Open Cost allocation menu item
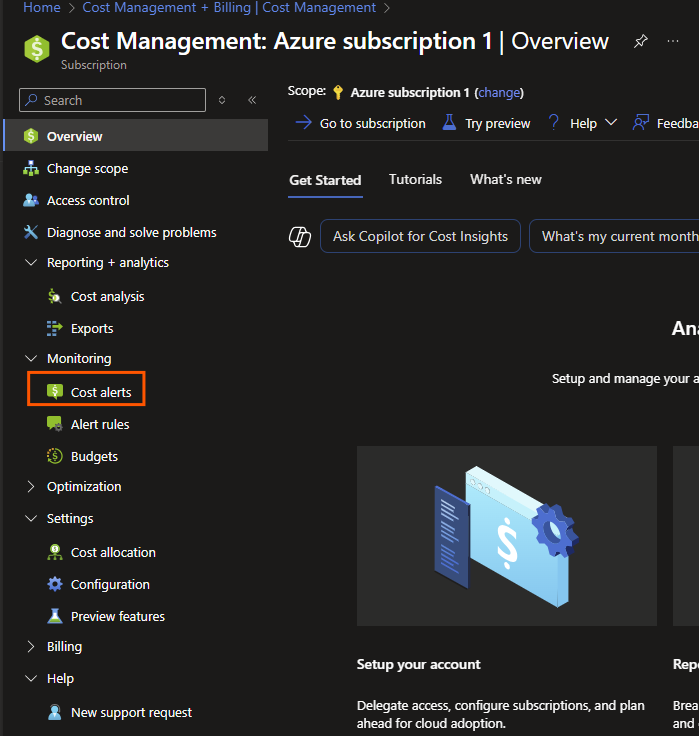 [x=113, y=552]
